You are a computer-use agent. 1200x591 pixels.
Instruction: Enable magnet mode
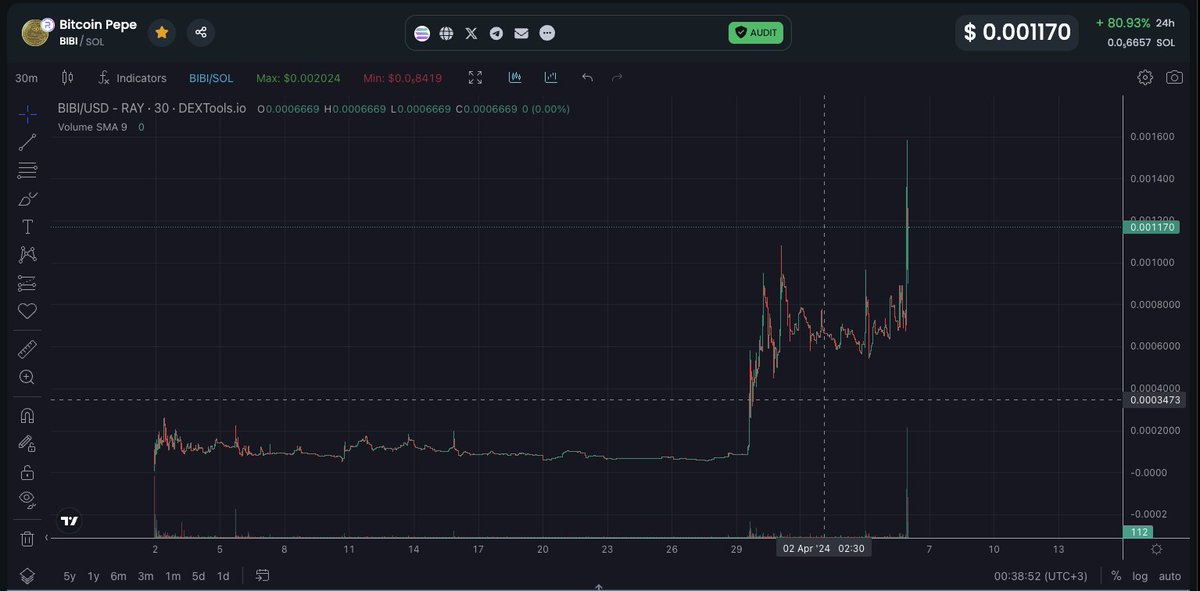pyautogui.click(x=27, y=415)
